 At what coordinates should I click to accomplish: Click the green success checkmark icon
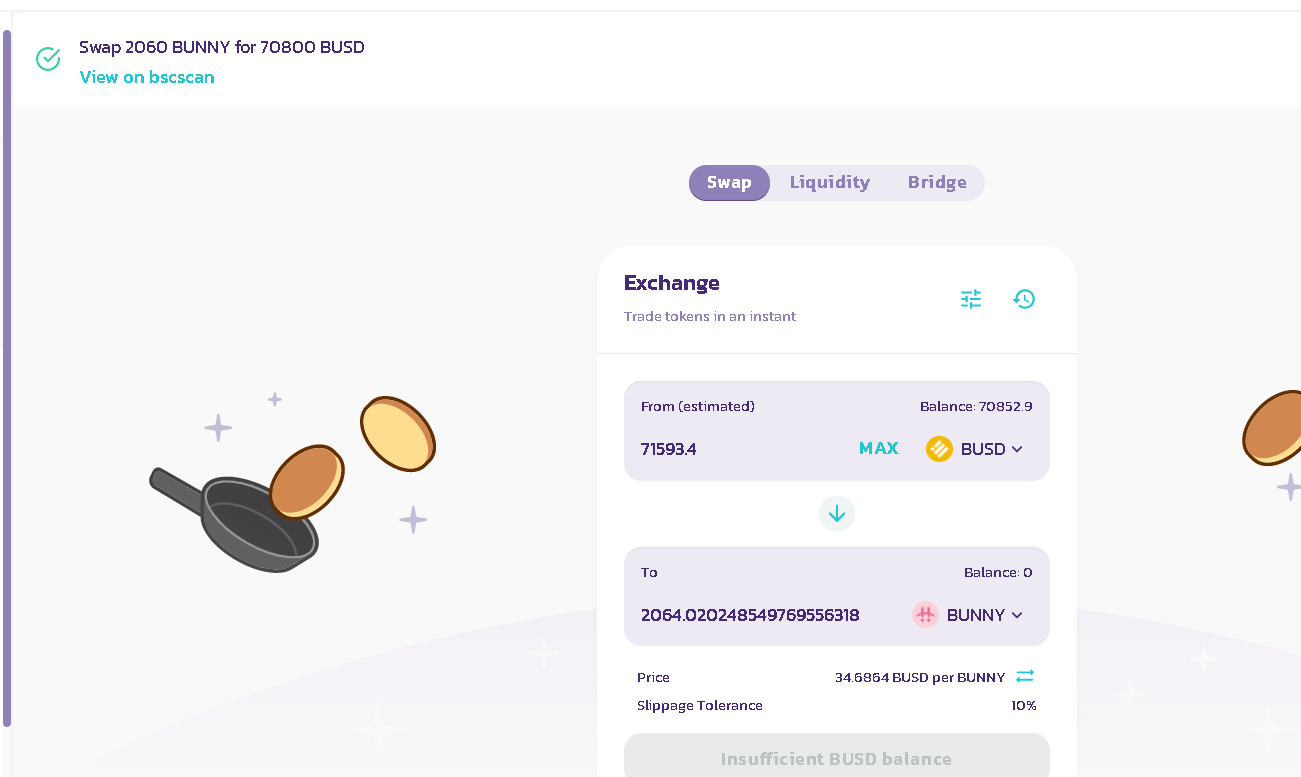tap(48, 59)
